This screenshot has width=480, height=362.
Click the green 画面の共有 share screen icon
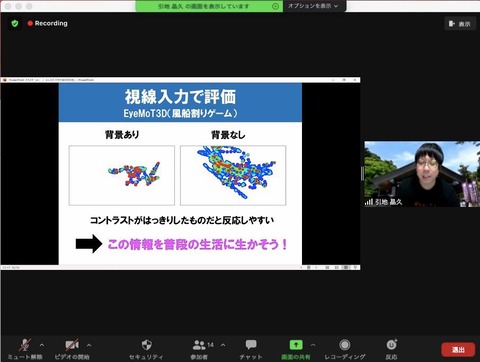(x=296, y=345)
